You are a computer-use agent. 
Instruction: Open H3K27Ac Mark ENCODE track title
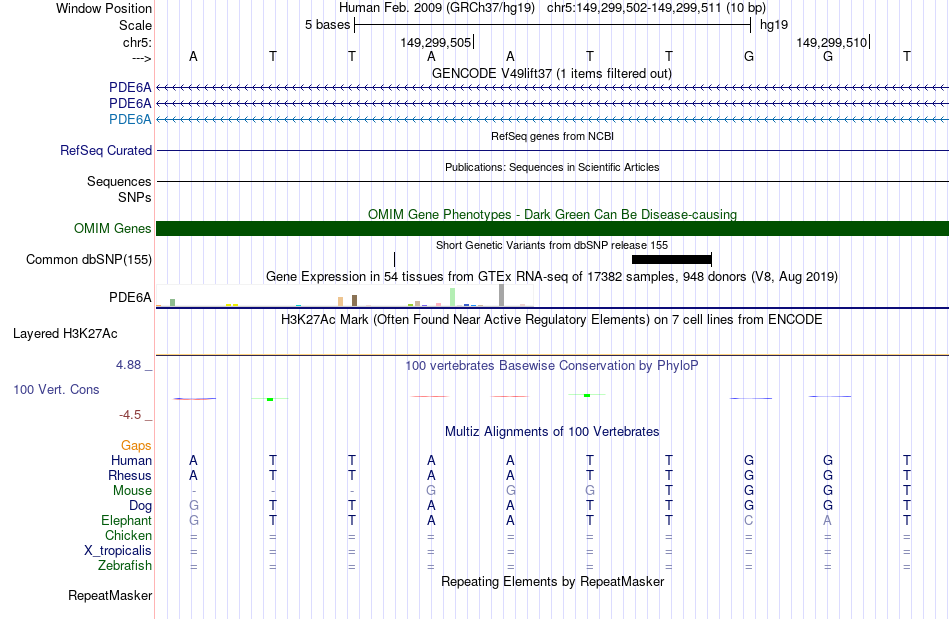coord(552,319)
